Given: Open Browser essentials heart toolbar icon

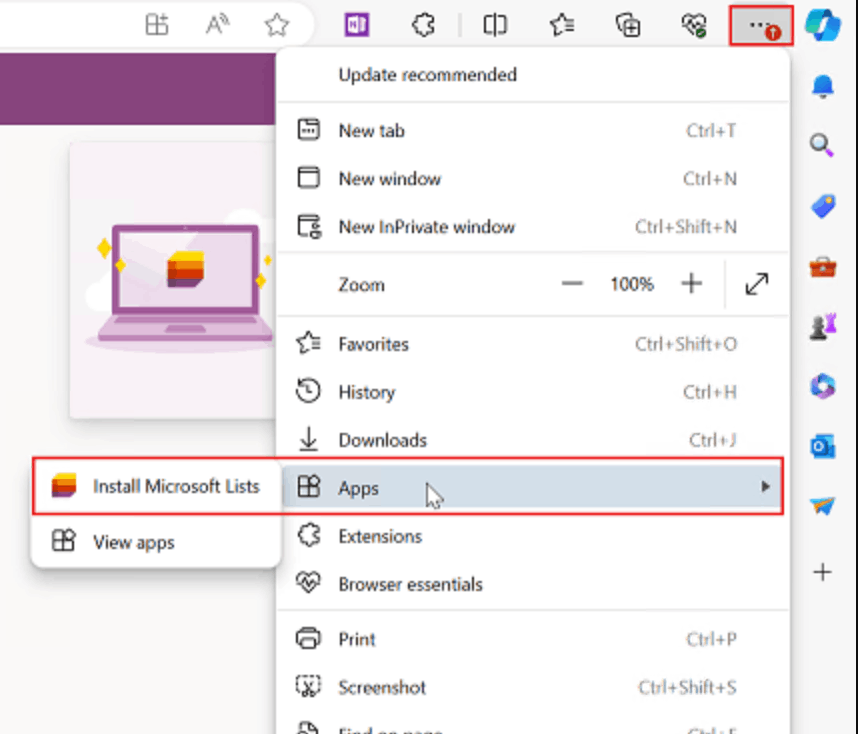Looking at the screenshot, I should click(694, 25).
